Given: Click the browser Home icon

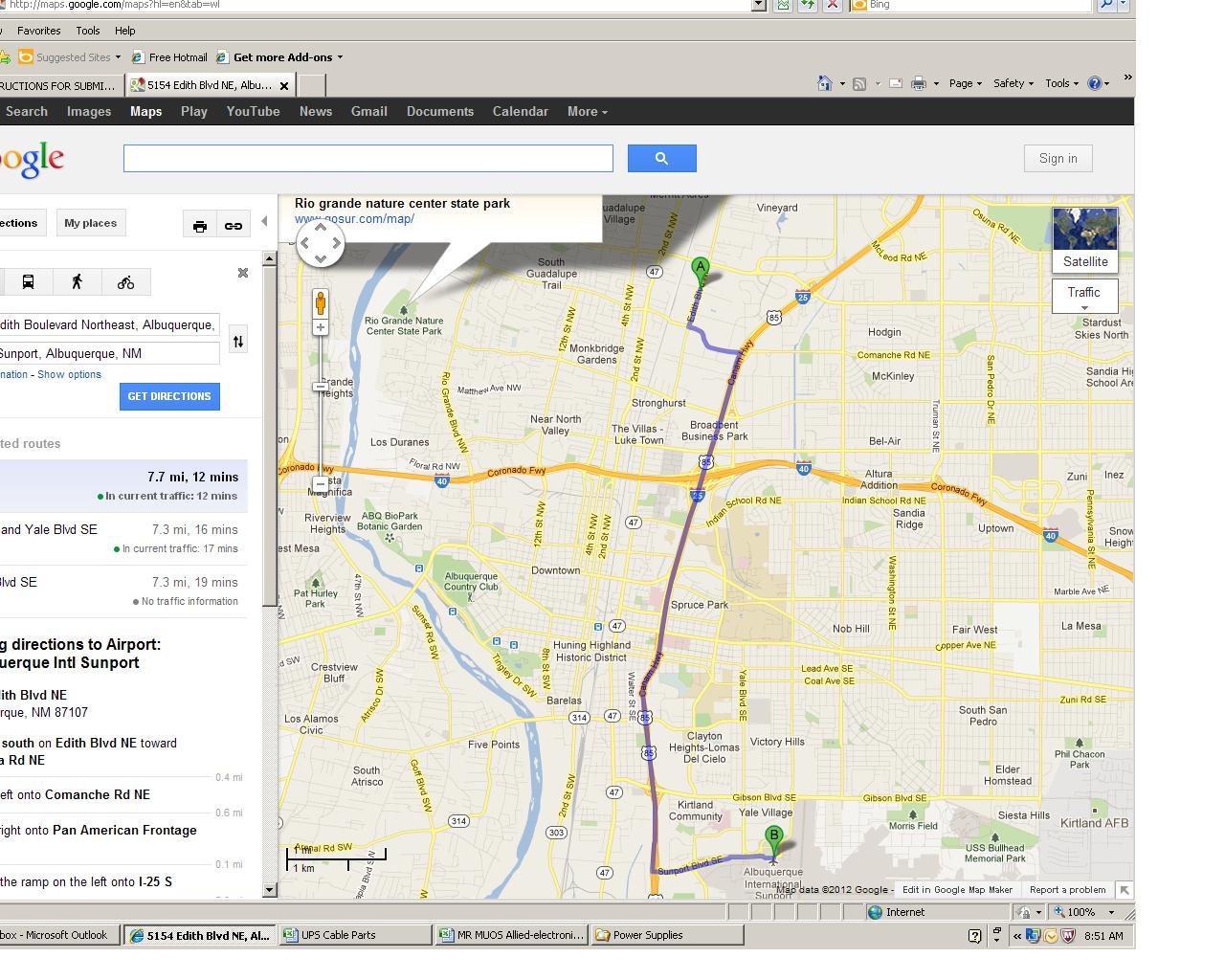Looking at the screenshot, I should pos(825,83).
